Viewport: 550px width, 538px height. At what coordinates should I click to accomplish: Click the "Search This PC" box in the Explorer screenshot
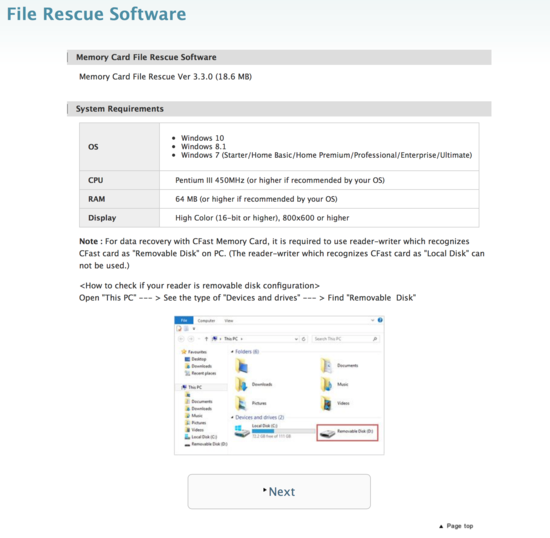coord(346,339)
